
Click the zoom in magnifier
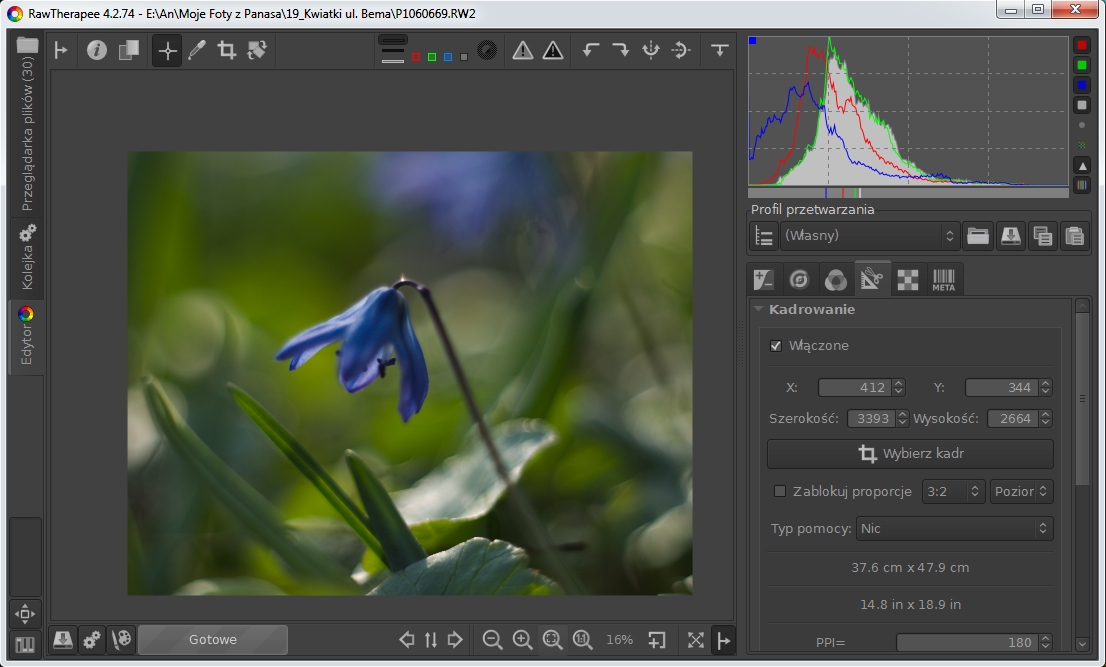tap(522, 640)
